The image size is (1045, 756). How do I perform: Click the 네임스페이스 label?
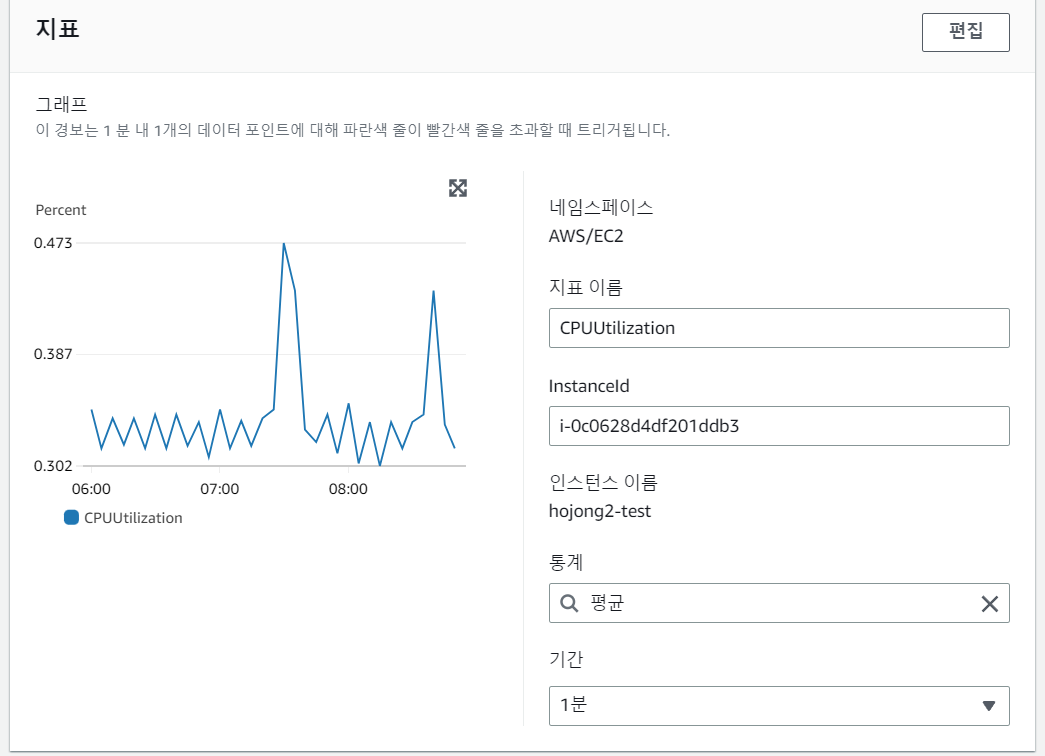(601, 207)
